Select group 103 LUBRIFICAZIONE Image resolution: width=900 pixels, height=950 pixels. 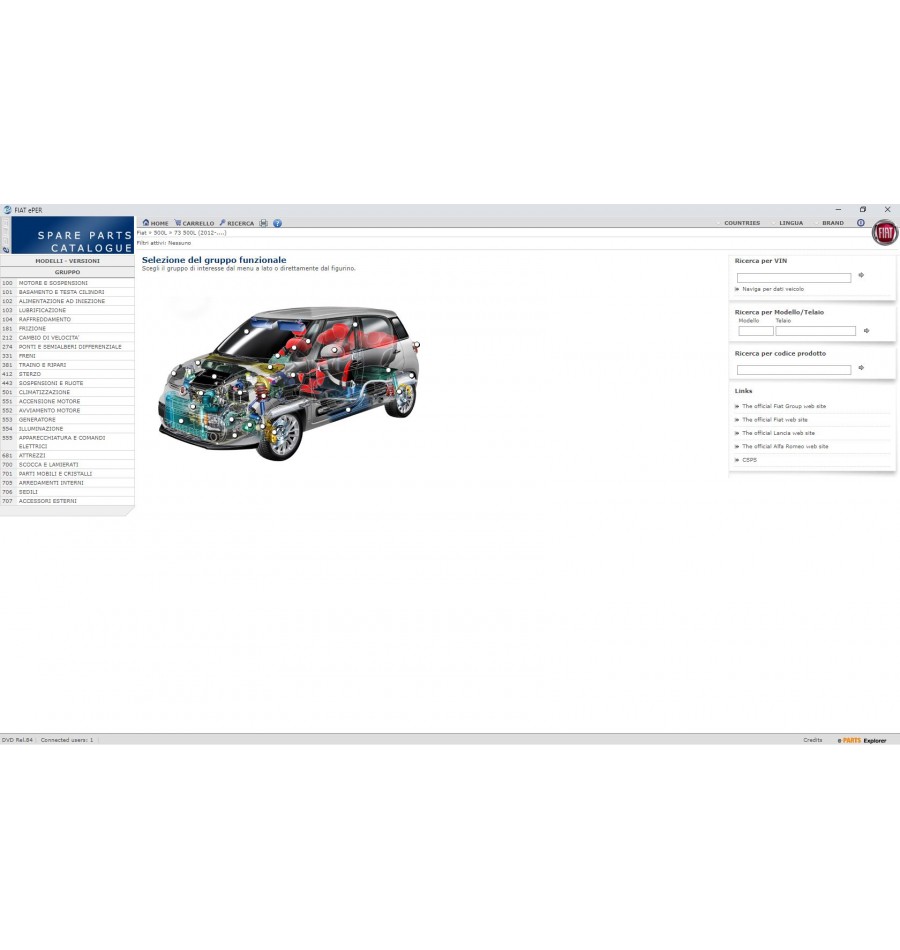point(67,310)
